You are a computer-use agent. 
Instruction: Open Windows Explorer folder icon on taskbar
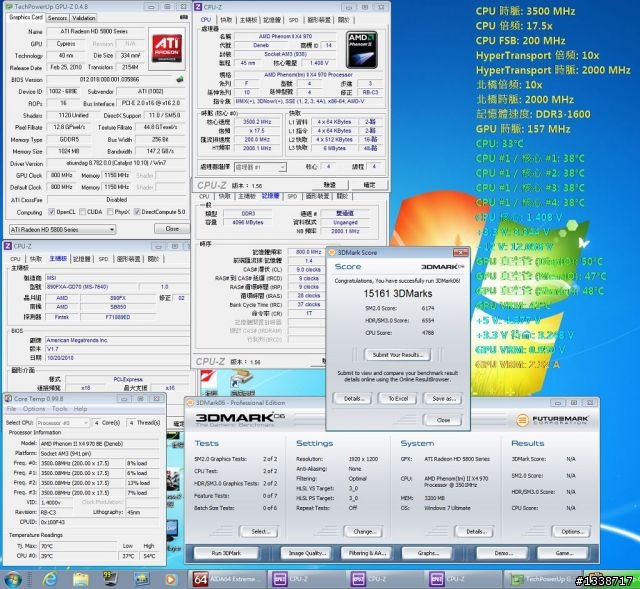80,579
